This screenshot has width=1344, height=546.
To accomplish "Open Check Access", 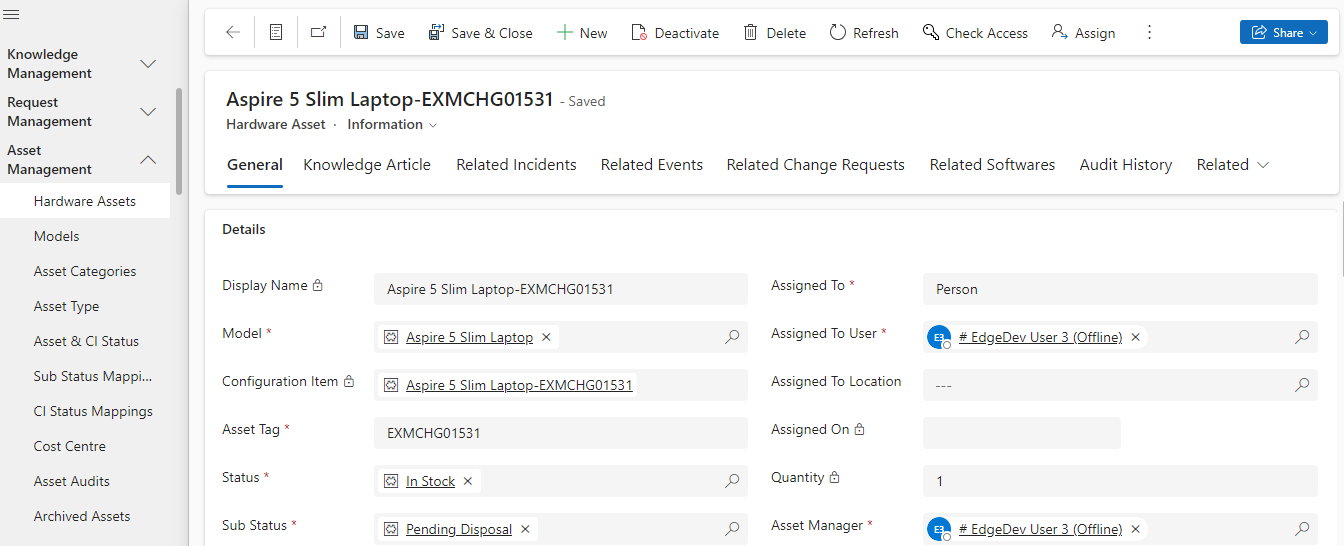I will click(x=976, y=33).
